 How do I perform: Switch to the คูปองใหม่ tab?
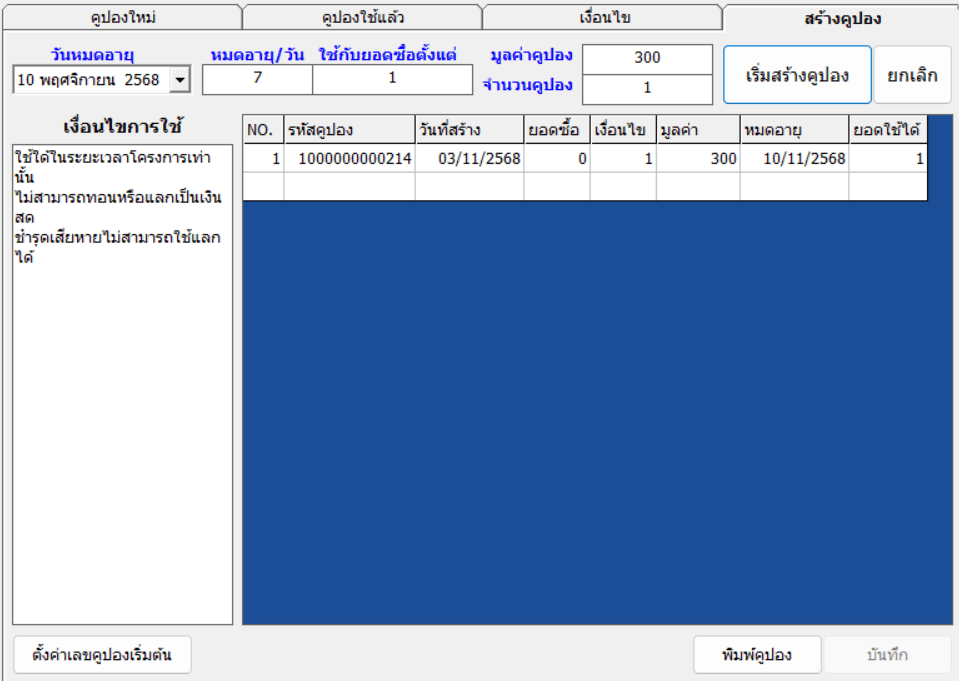[122, 18]
